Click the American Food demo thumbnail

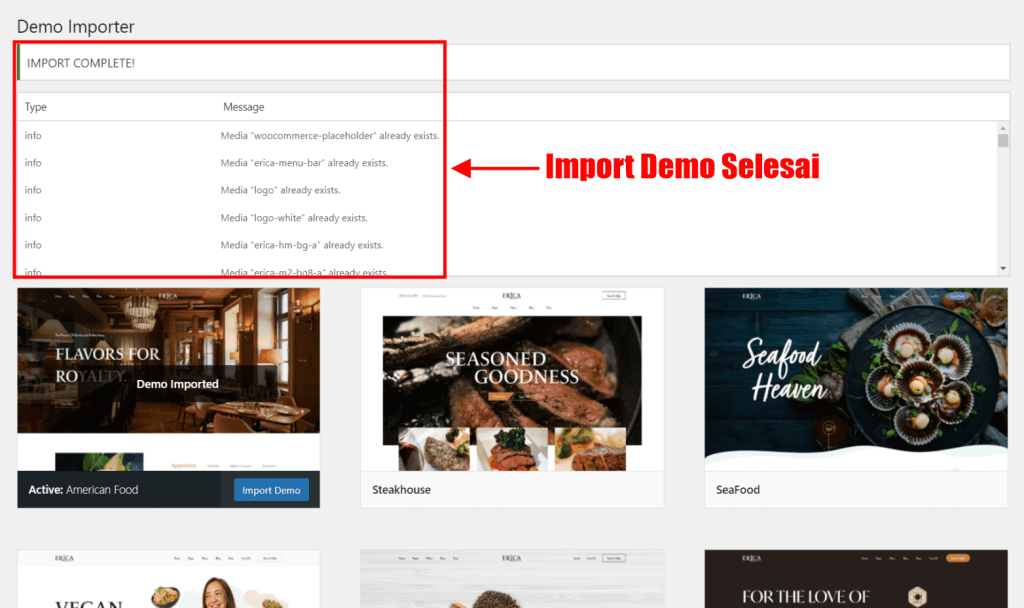click(x=168, y=379)
